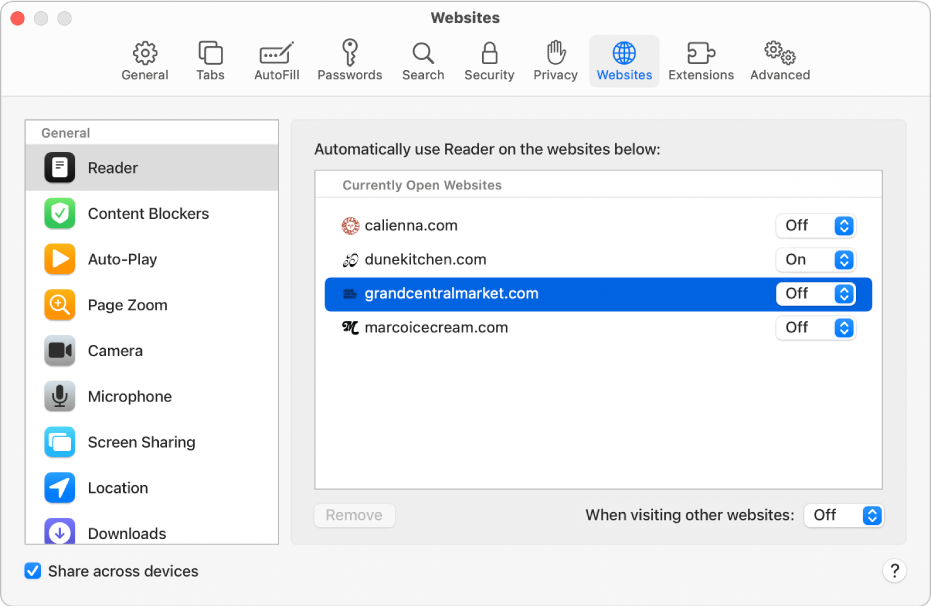
Task: Open the Passwords preferences tab
Action: click(x=350, y=60)
